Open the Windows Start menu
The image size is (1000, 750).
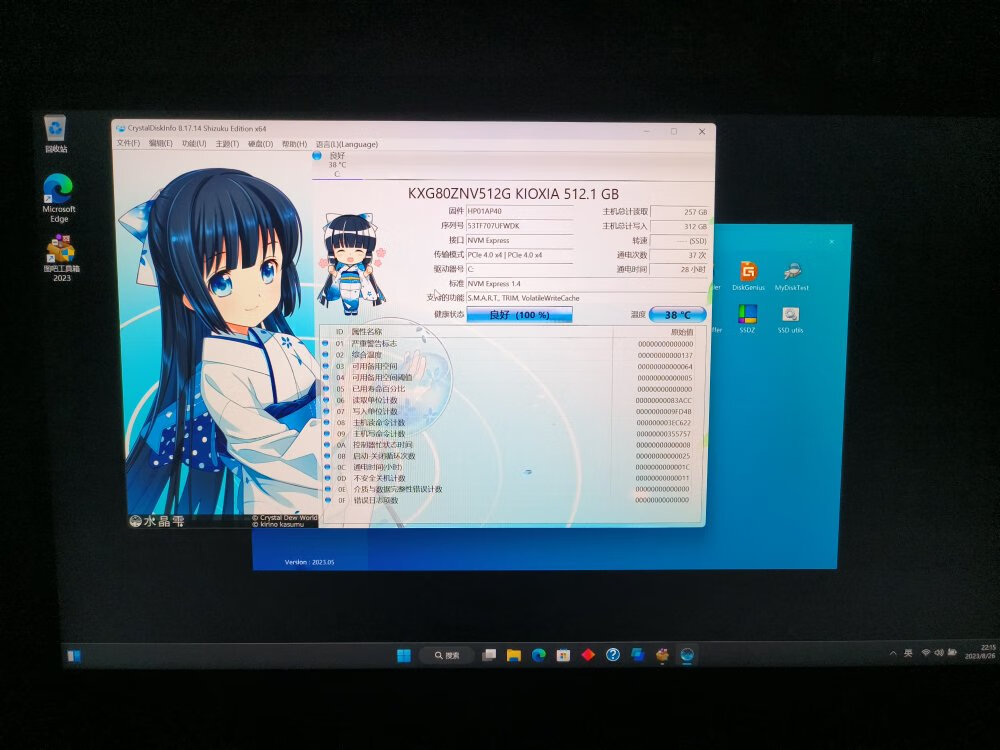click(x=404, y=655)
